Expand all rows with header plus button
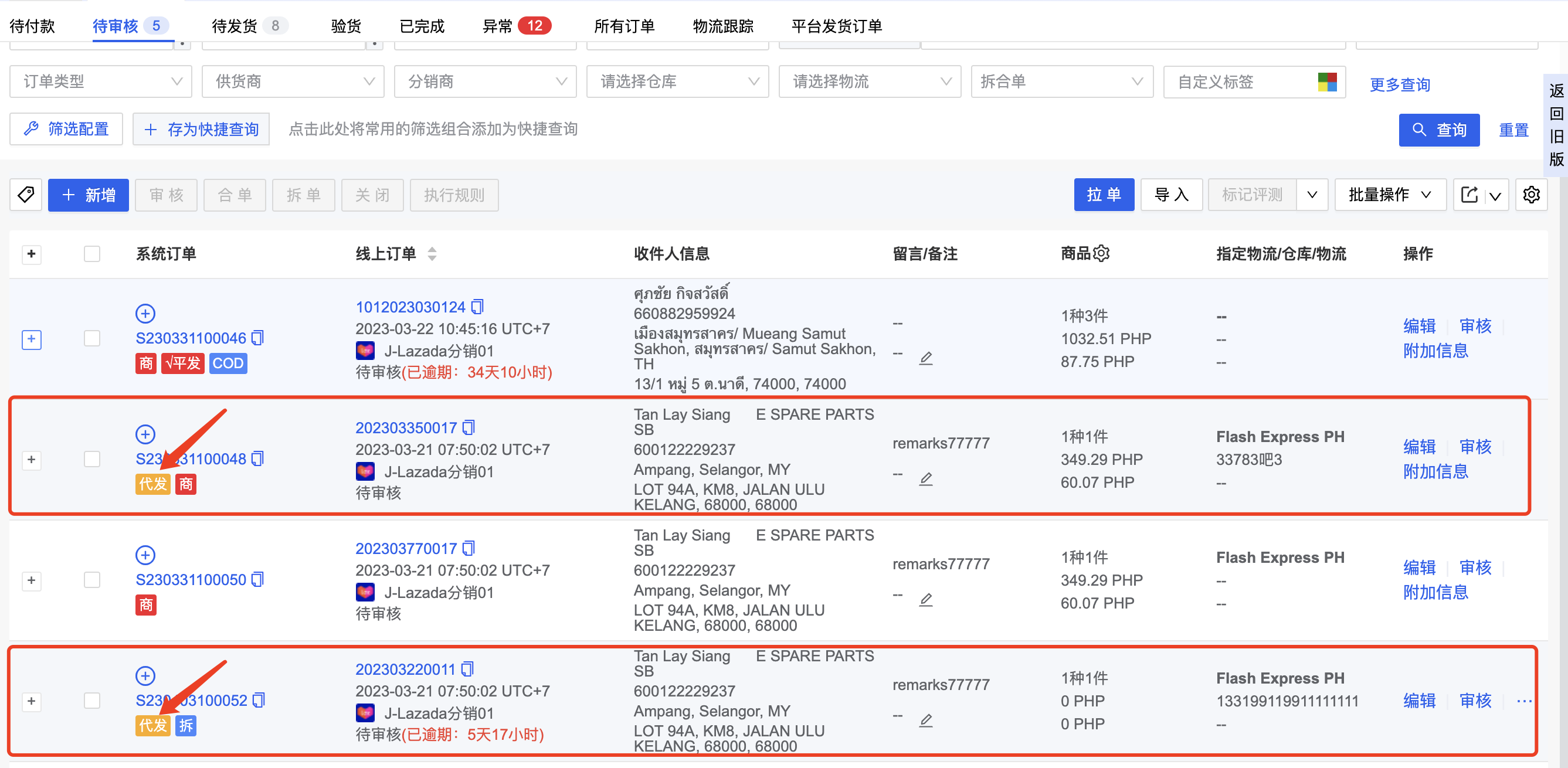Image resolution: width=1568 pixels, height=768 pixels. (x=32, y=254)
